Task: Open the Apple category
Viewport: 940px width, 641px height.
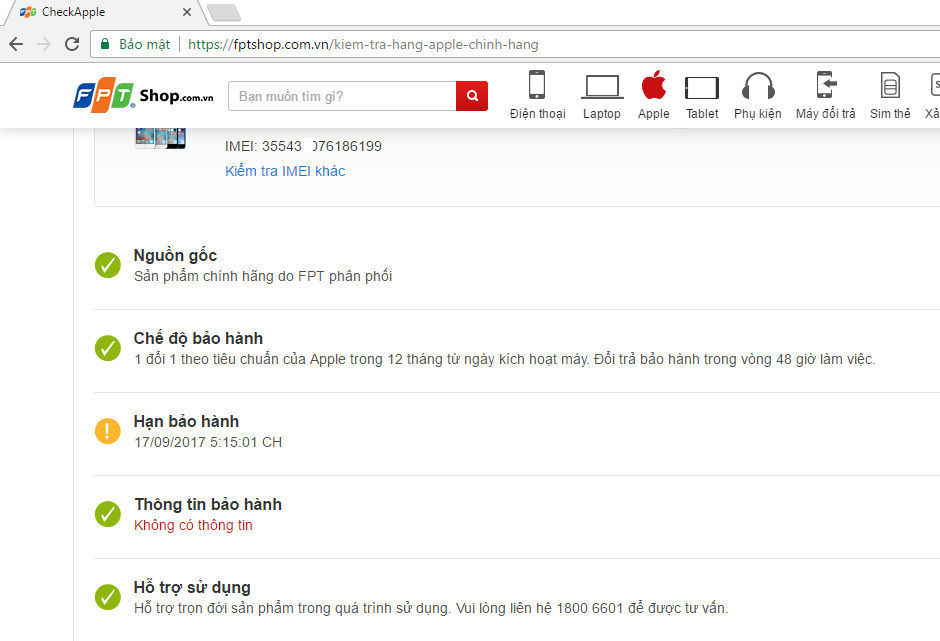Action: pos(653,96)
